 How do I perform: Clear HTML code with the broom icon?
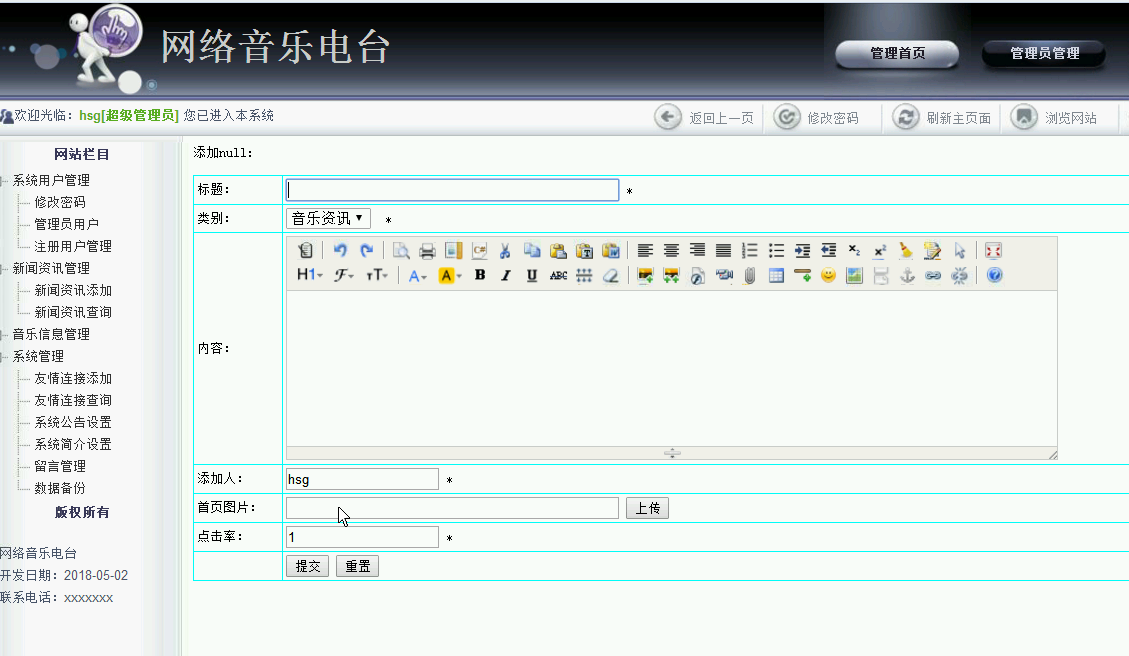[x=906, y=251]
